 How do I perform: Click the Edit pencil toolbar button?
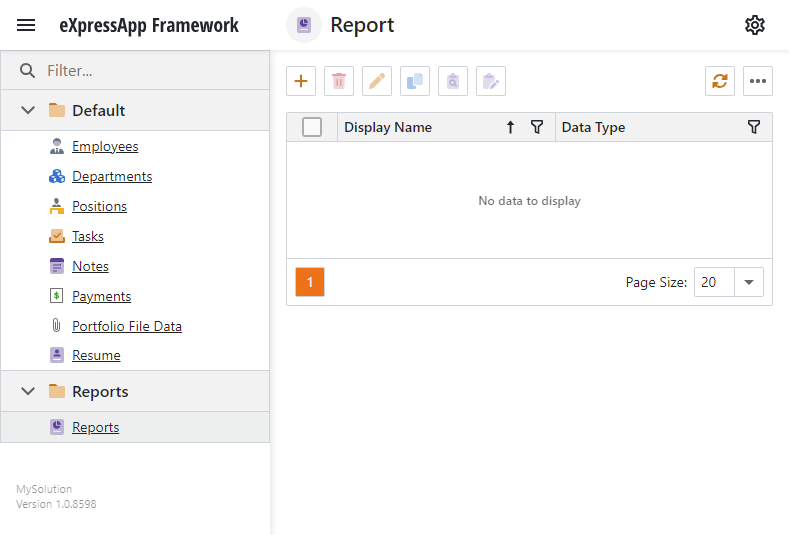(x=377, y=81)
